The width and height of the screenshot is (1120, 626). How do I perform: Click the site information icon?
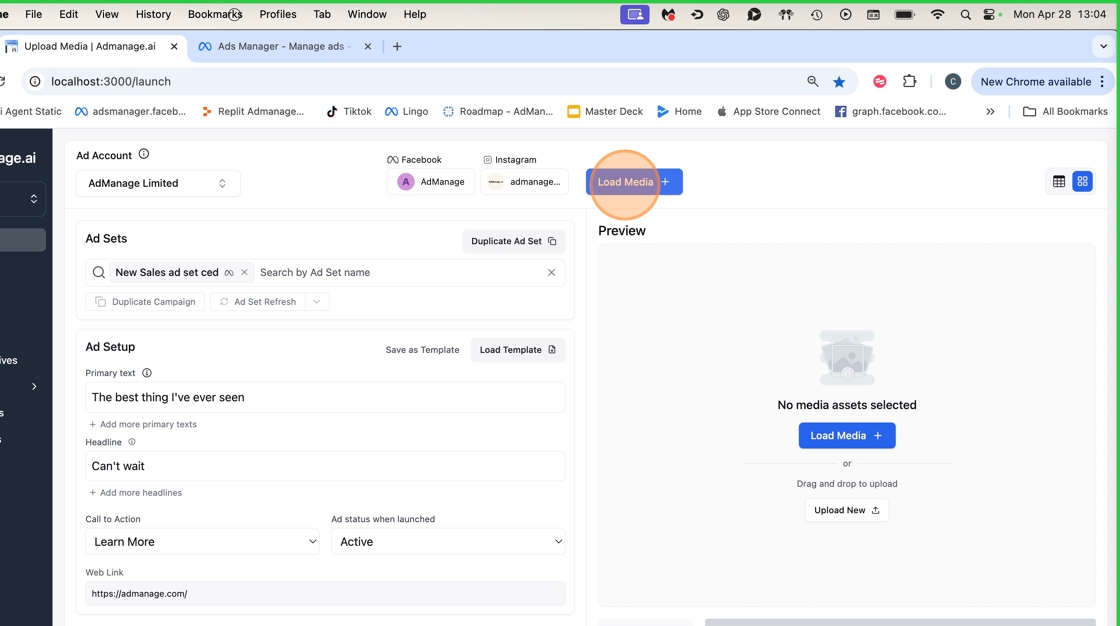pos(34,81)
